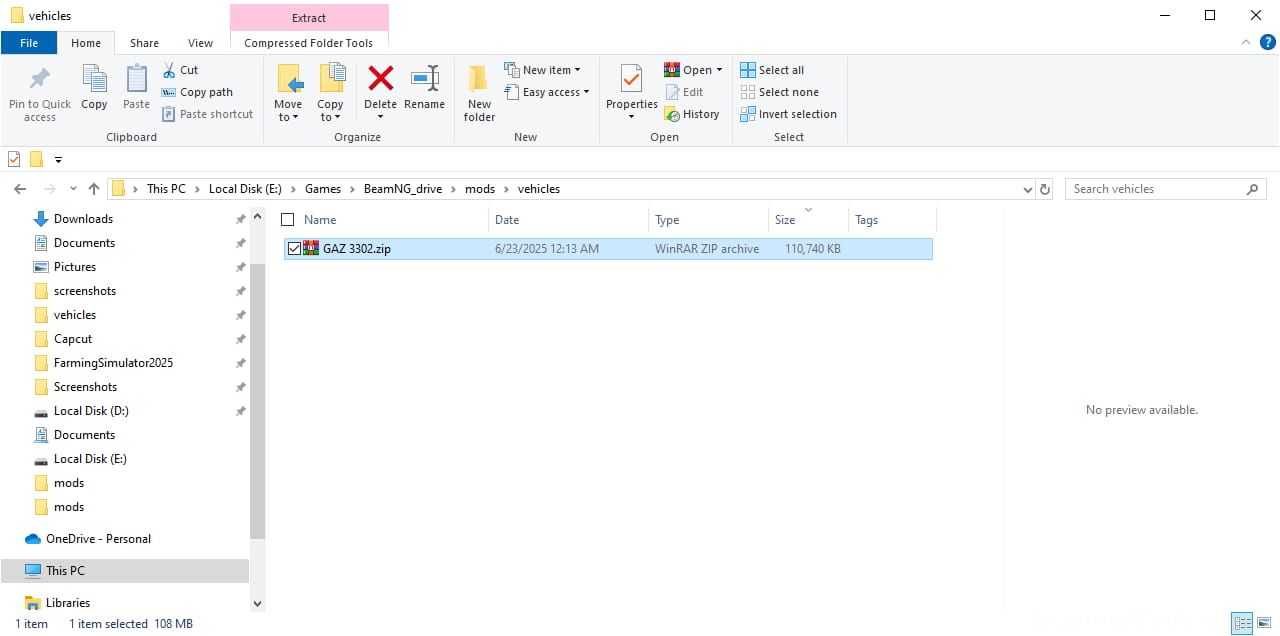Screen dimensions: 1280x636
Task: Open the recent locations dropdown arrow
Action: click(x=73, y=189)
